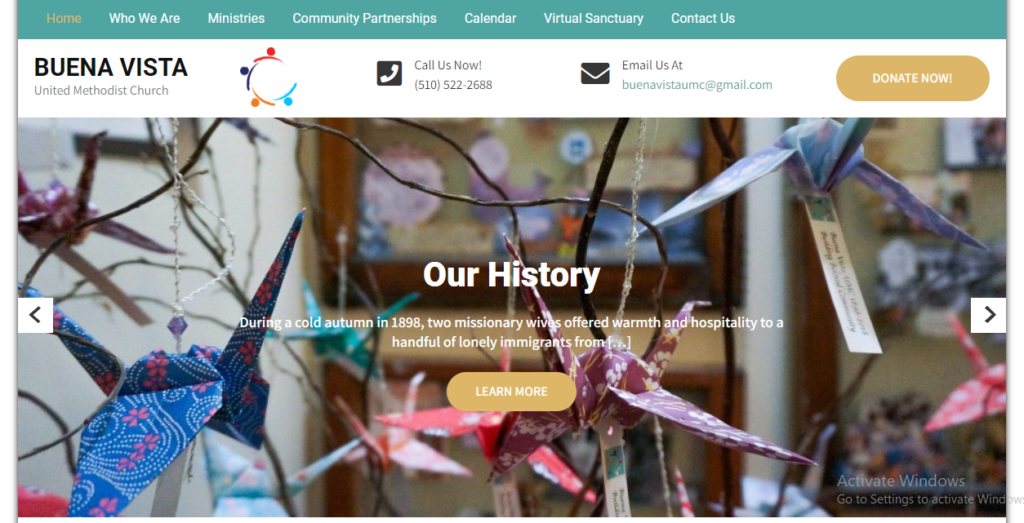Click the slide excerpt about 1898 missionaries

511,332
